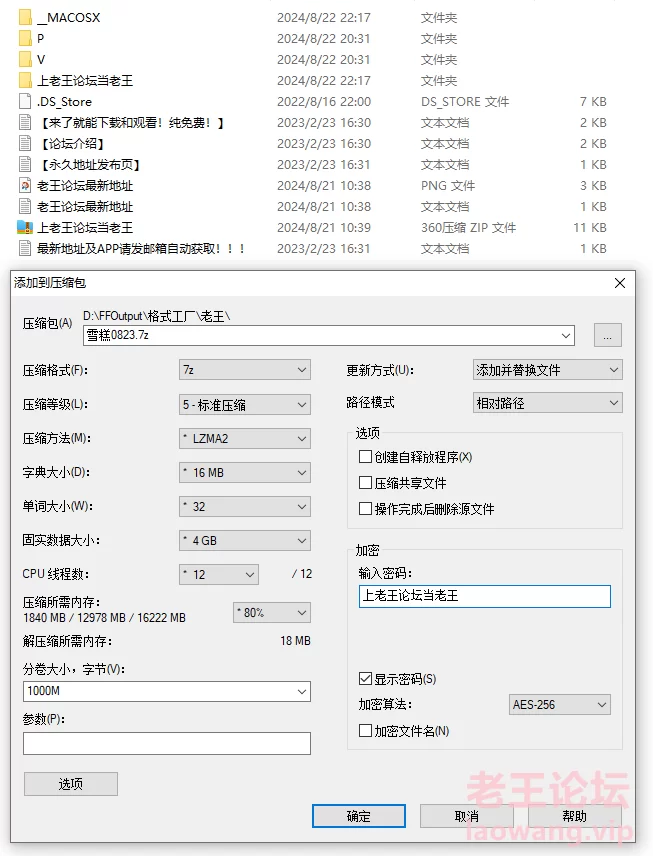The image size is (653, 856).
Task: Open 固实数据大小 4 GB dropdown
Action: pos(245,540)
